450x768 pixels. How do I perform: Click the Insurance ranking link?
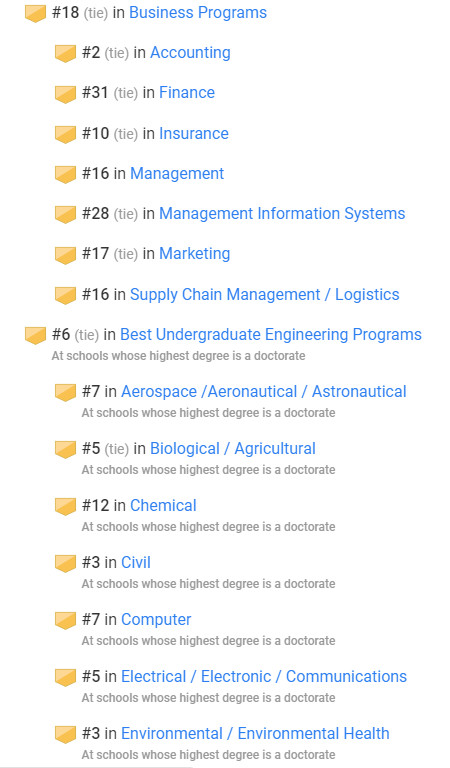click(194, 133)
